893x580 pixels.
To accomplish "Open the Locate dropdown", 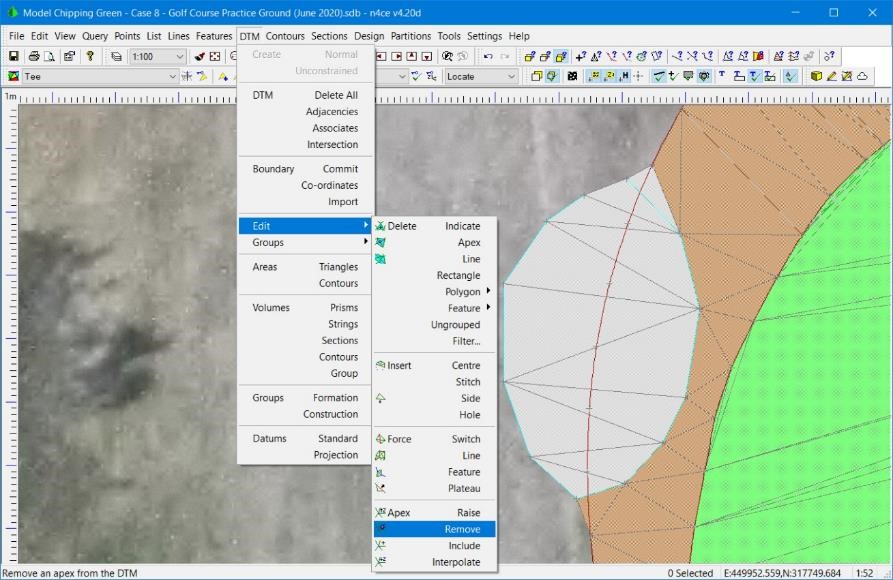I will [511, 76].
